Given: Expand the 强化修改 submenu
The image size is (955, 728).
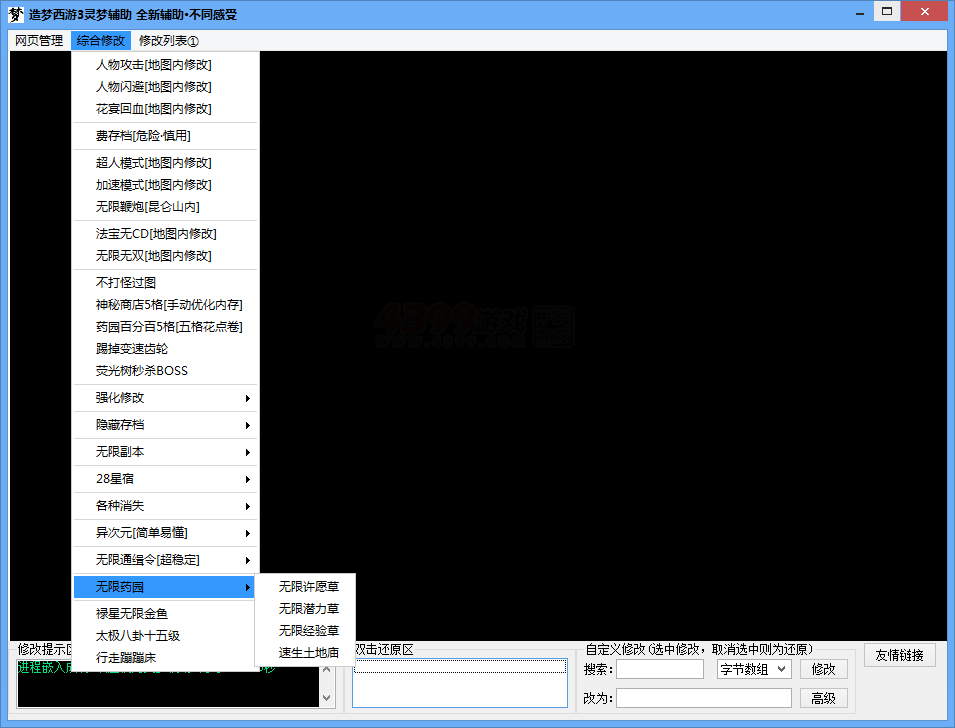Looking at the screenshot, I should point(166,398).
